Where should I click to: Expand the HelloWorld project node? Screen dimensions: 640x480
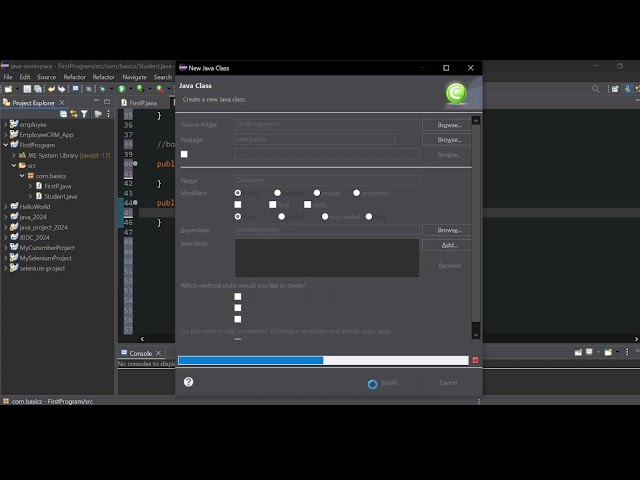(6, 207)
